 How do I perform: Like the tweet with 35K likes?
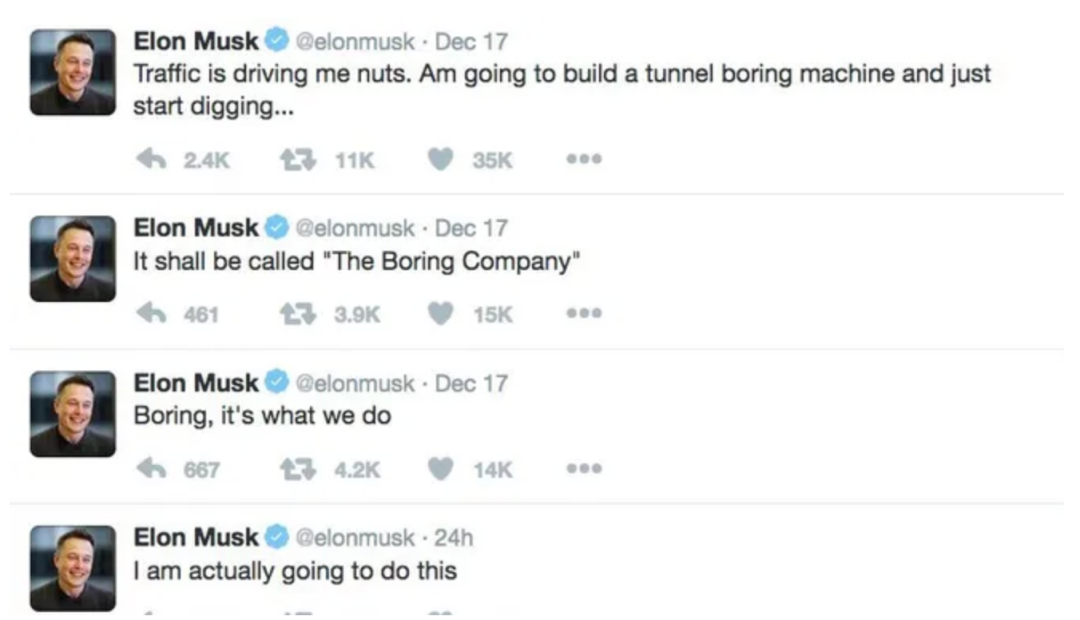(x=441, y=160)
